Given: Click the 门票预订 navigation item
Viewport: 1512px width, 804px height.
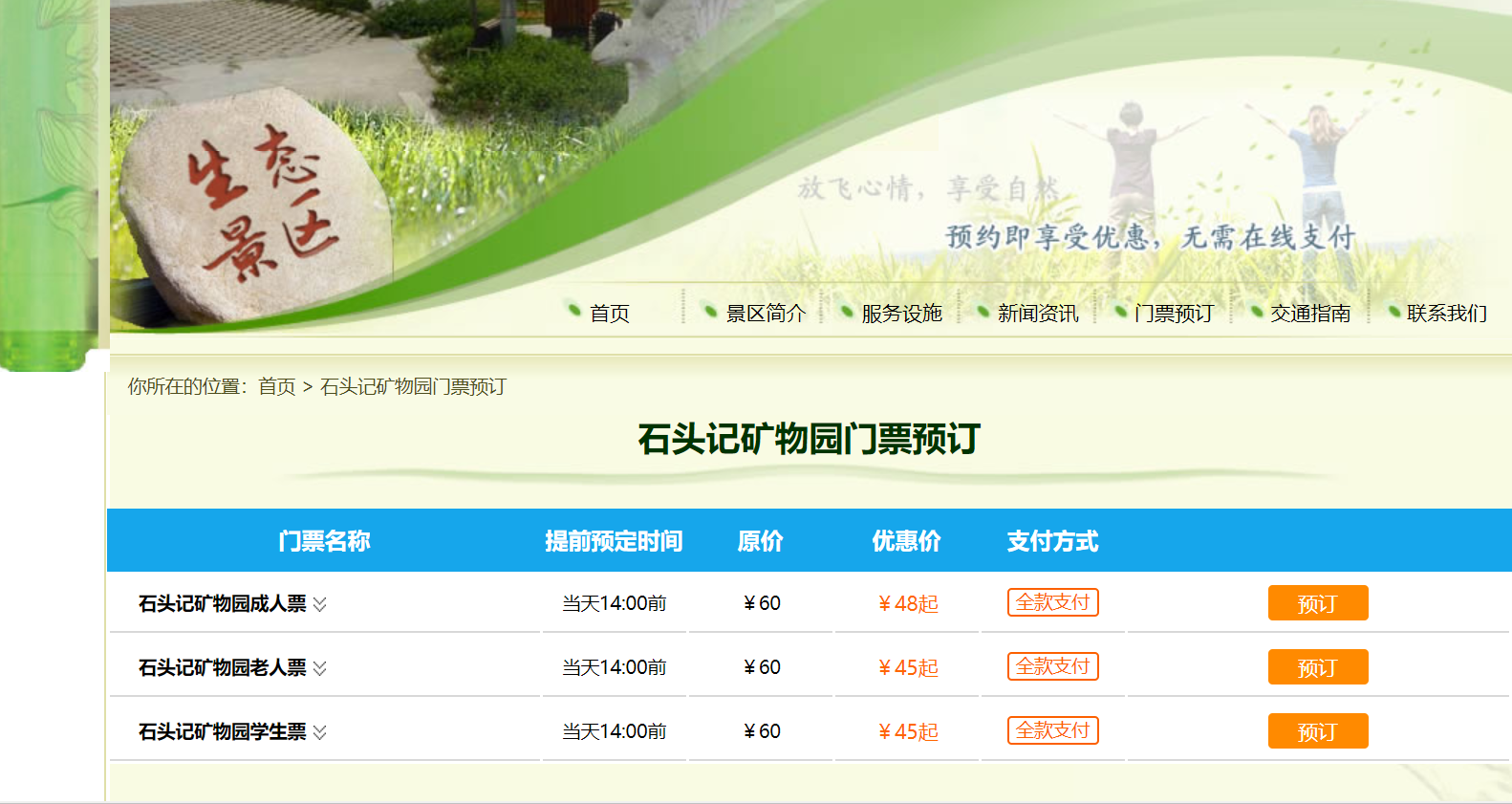Looking at the screenshot, I should tap(1174, 314).
